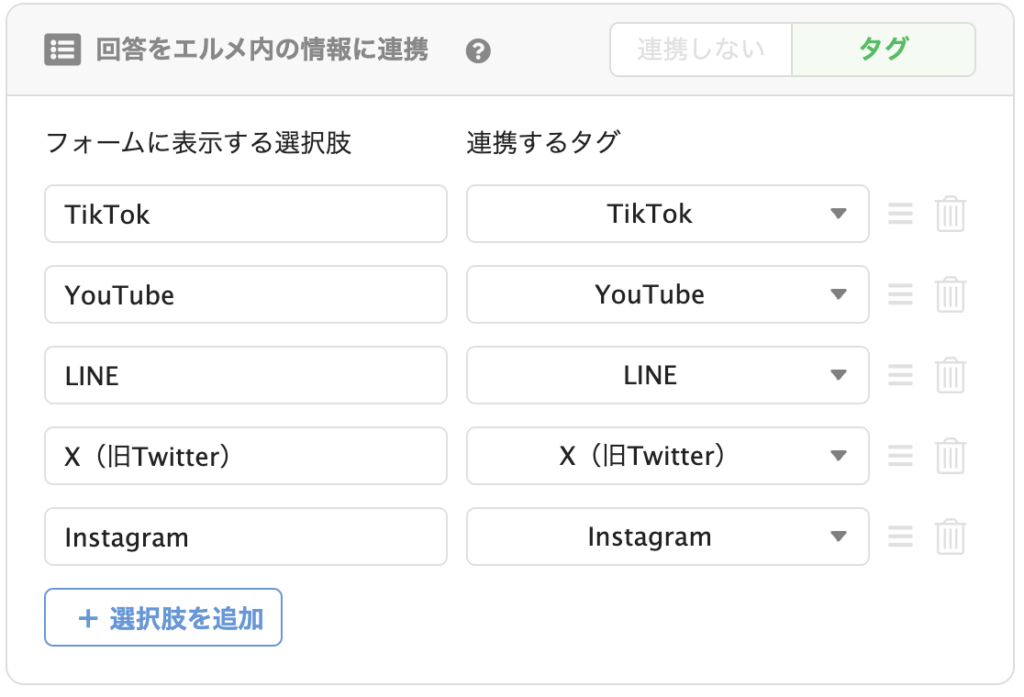This screenshot has height=697, width=1024.
Task: Open the LINE tag dropdown
Action: point(667,375)
